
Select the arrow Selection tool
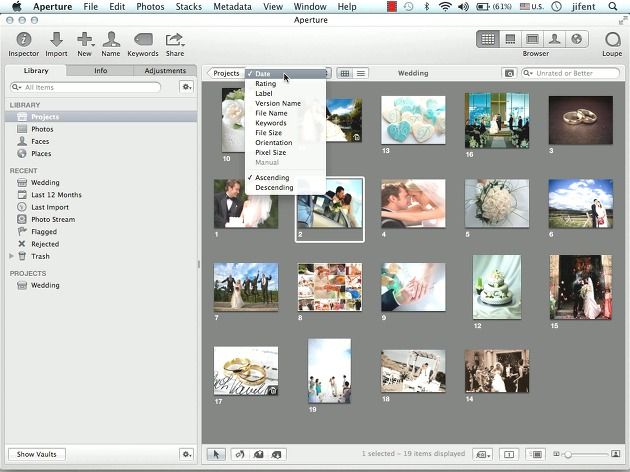coord(216,454)
